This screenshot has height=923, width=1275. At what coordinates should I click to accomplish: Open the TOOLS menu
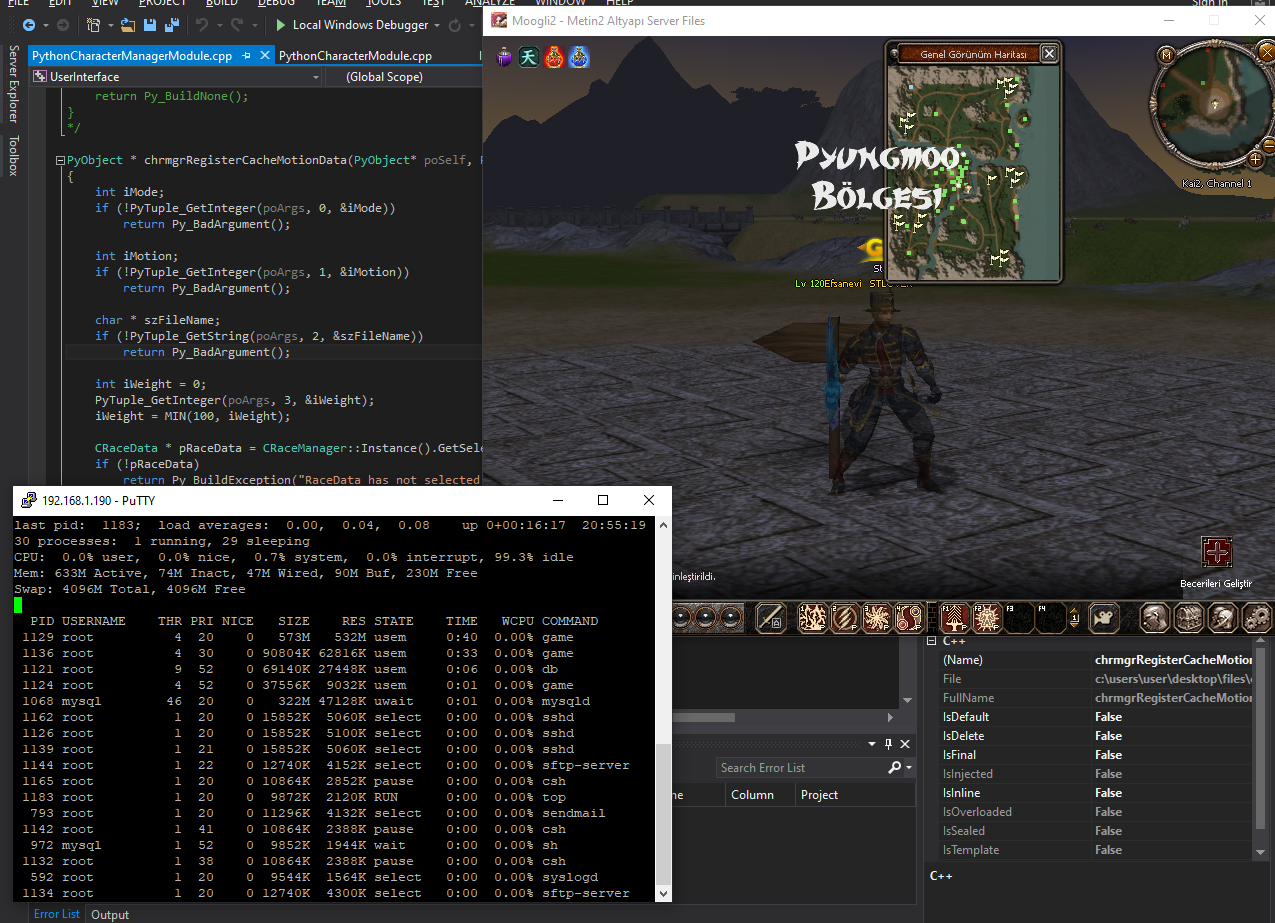click(383, 3)
